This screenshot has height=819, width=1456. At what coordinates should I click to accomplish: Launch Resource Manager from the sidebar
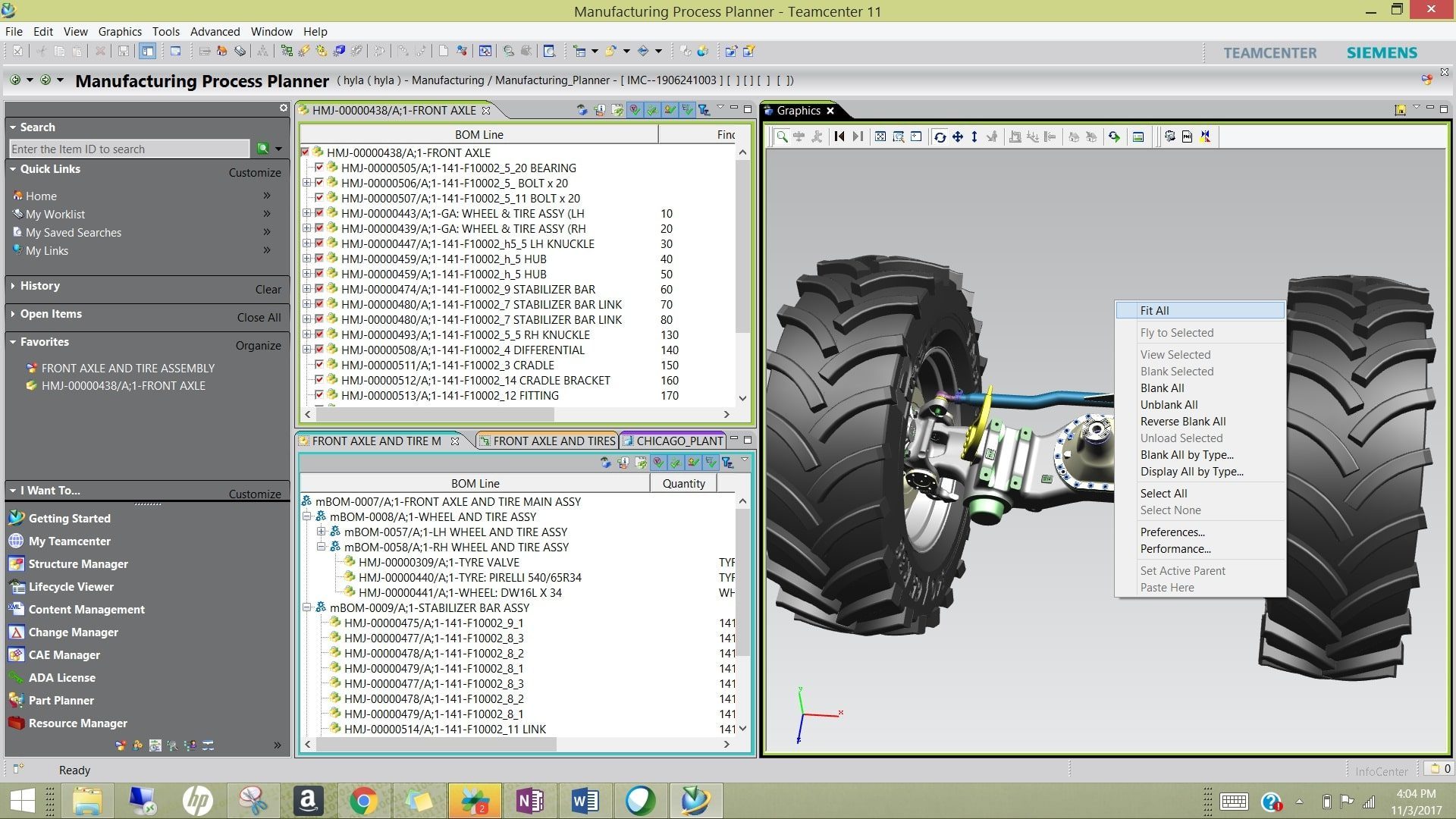pyautogui.click(x=77, y=723)
